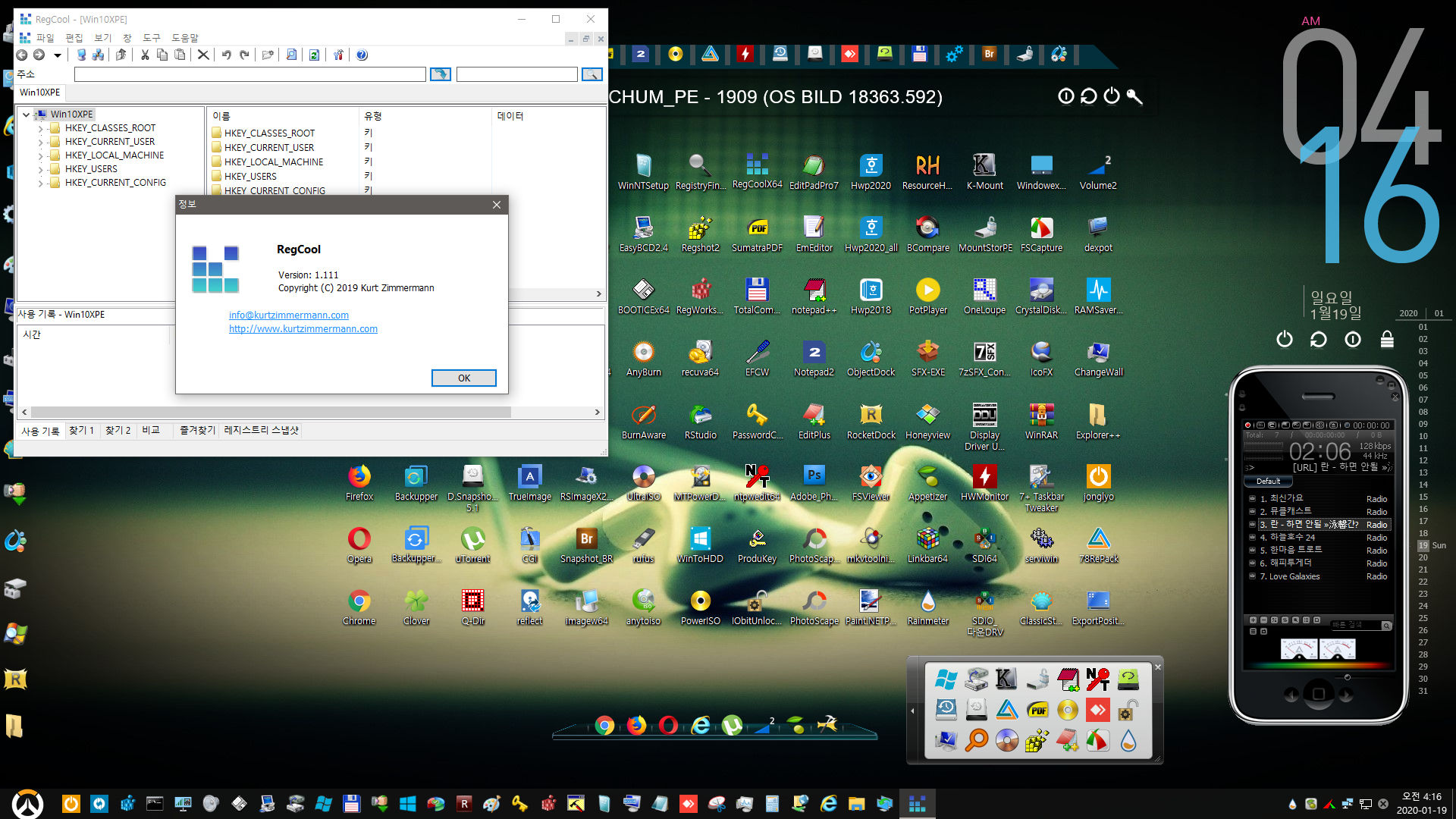Expand HKEY_USERS in the tree
1456x819 pixels.
[40, 169]
